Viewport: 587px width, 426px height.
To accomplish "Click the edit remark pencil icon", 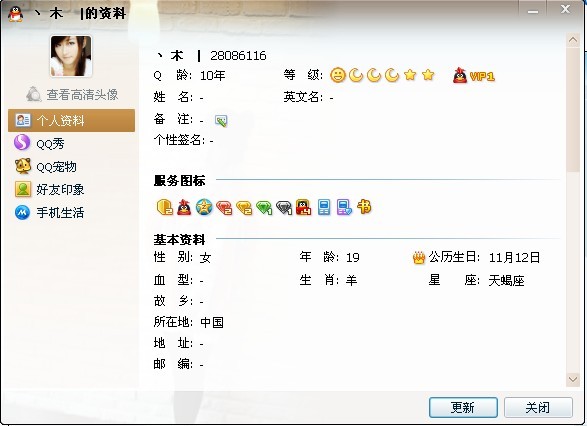I will click(x=221, y=121).
